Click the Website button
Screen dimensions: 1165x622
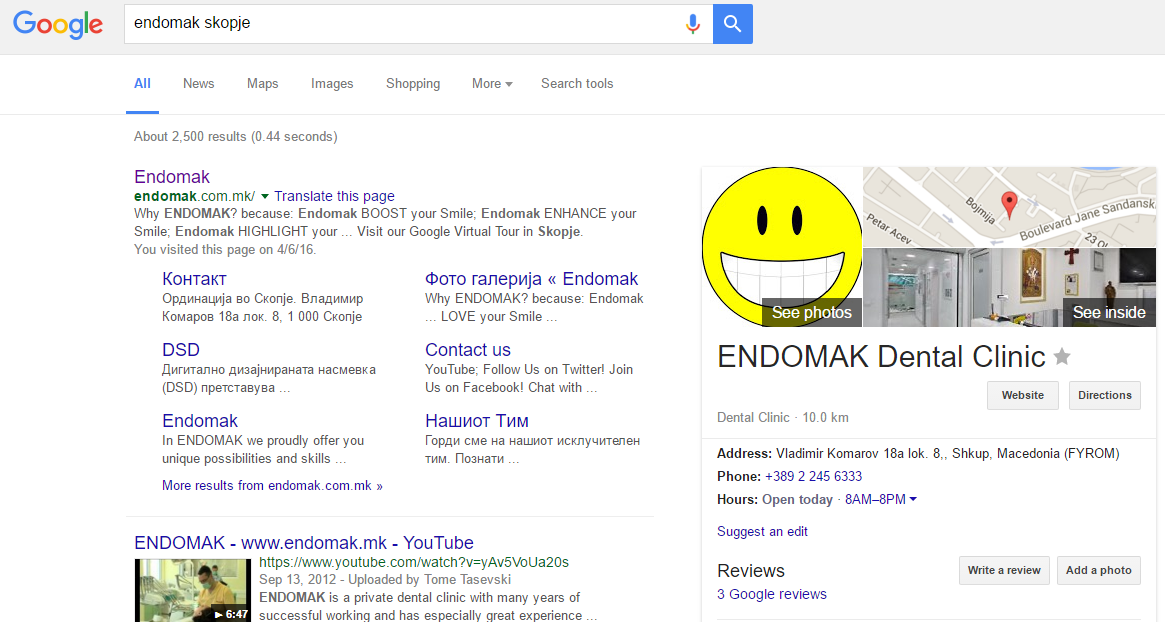pos(1022,395)
